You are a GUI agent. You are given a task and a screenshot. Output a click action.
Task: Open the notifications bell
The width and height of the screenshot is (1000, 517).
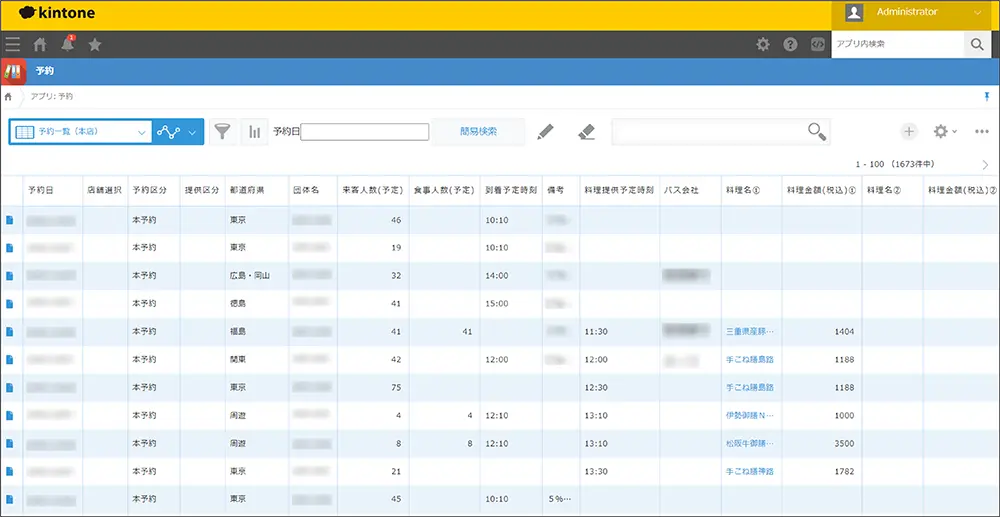coord(67,44)
